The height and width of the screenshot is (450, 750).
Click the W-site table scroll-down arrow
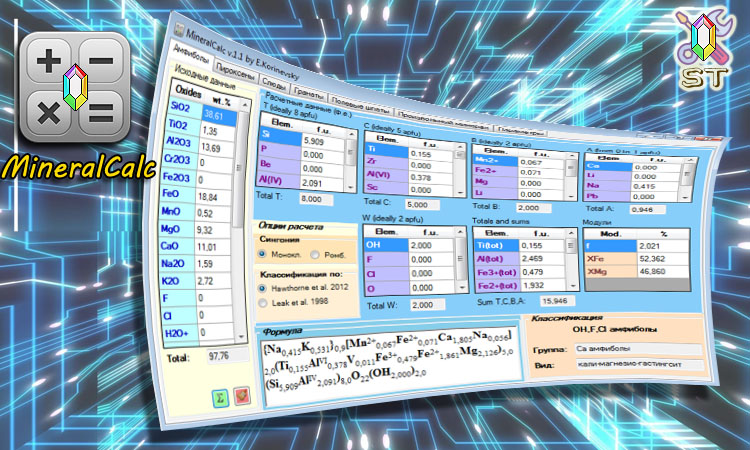pyautogui.click(x=462, y=287)
